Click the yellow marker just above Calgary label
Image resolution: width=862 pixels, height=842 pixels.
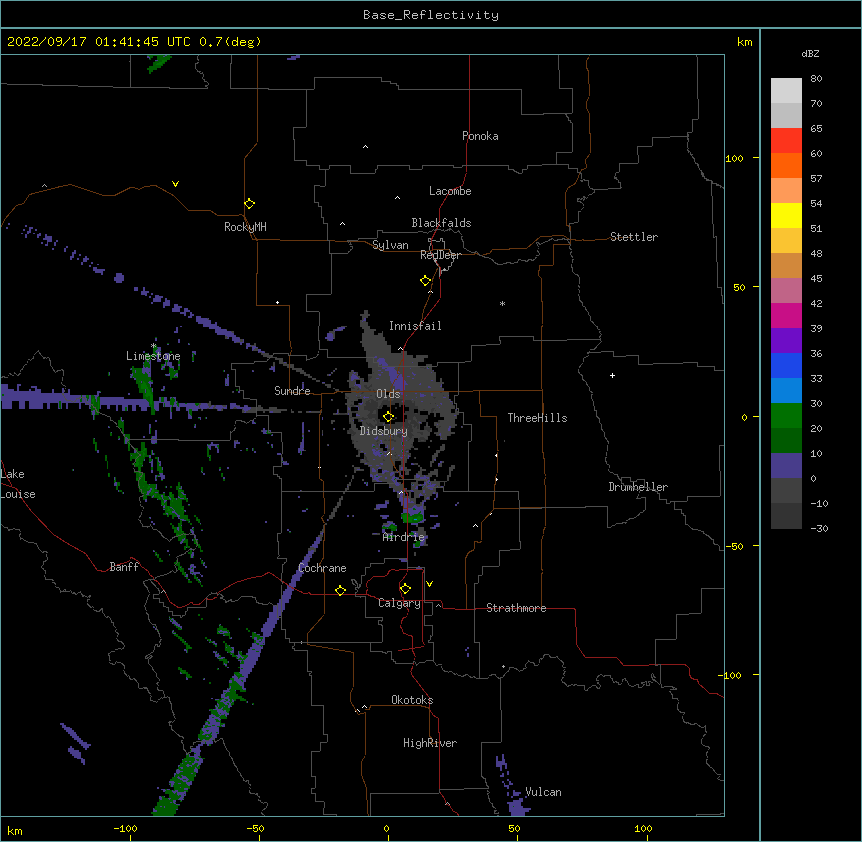(405, 589)
